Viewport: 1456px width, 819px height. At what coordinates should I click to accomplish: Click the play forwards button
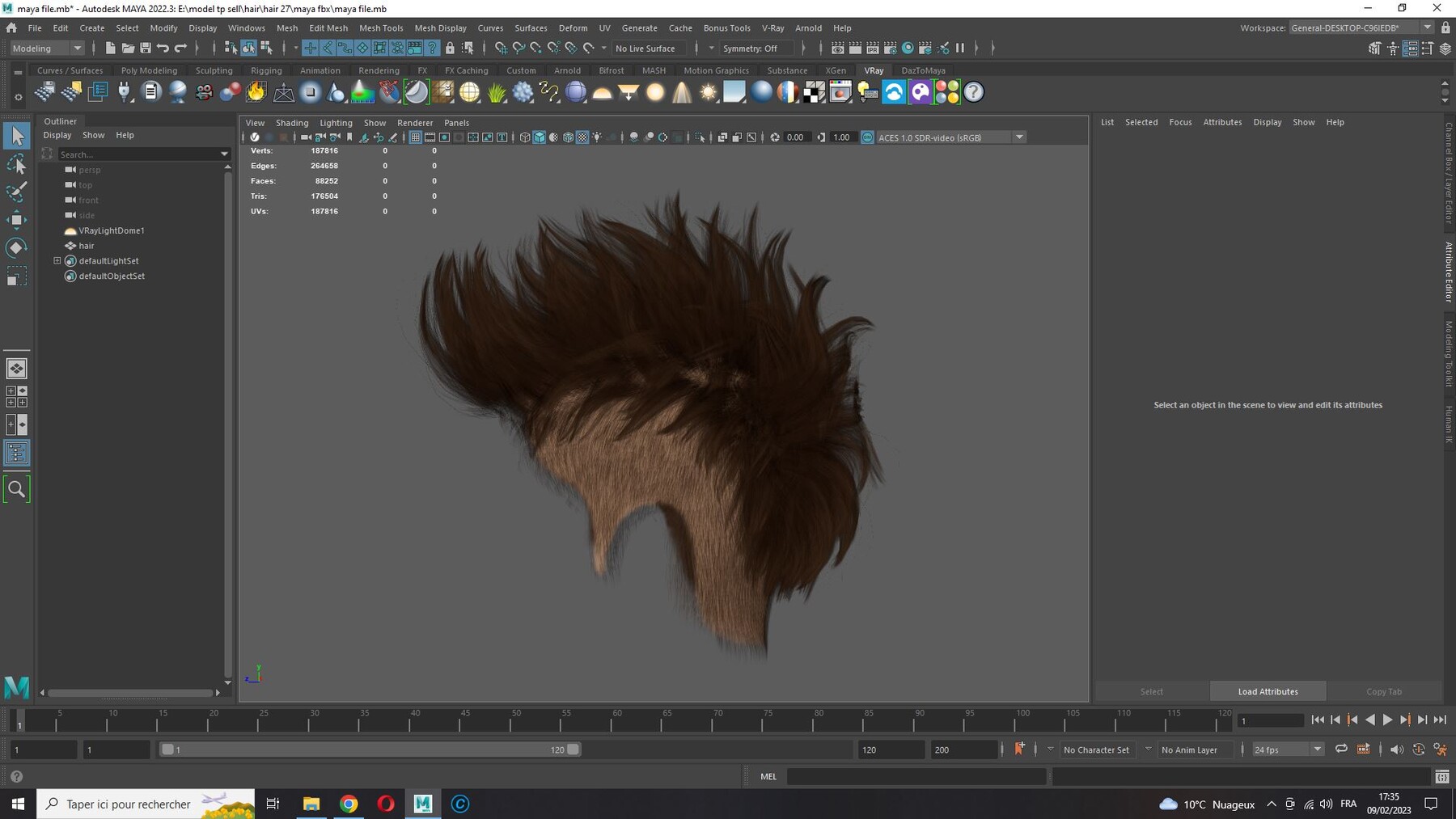[x=1387, y=720]
